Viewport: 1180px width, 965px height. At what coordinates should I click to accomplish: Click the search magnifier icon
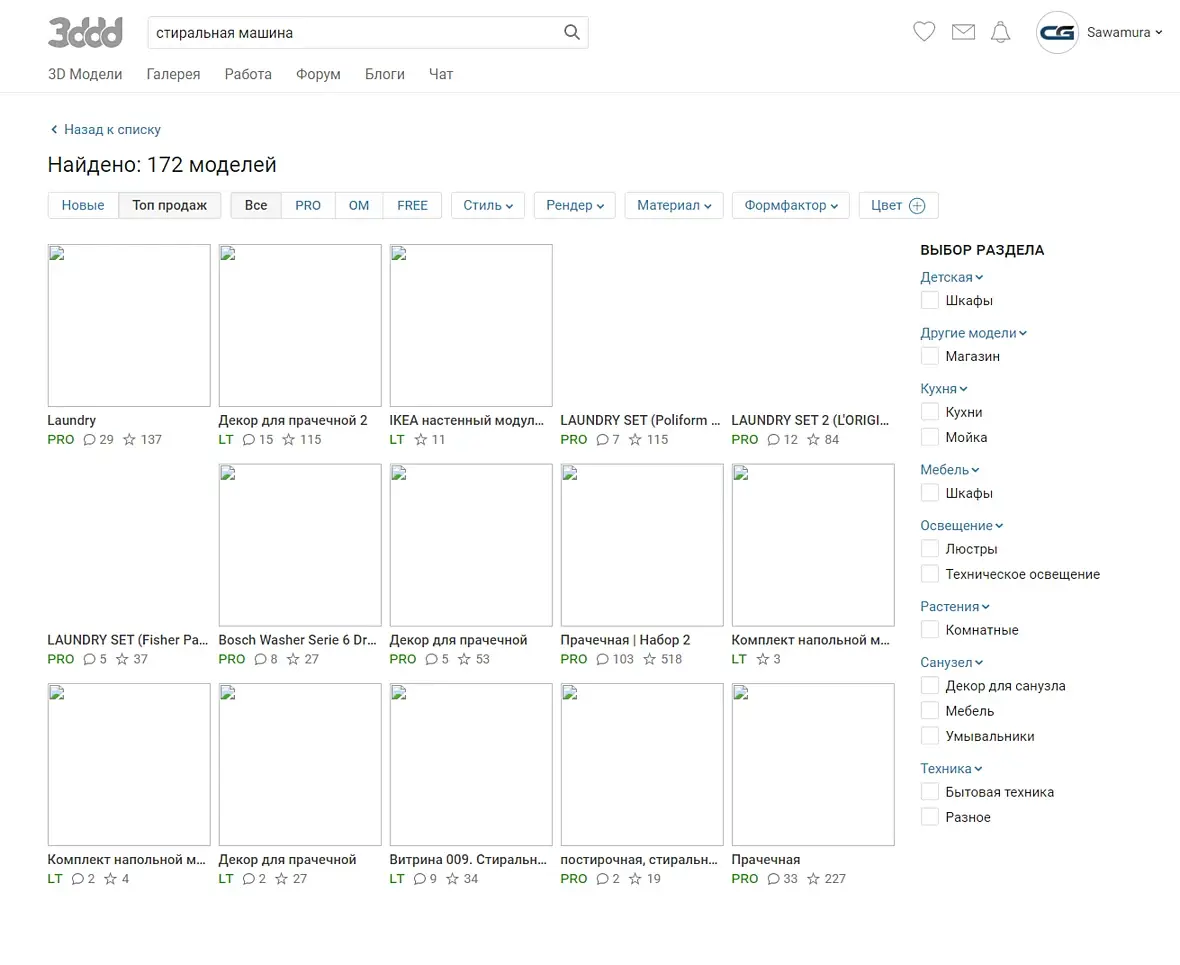tap(572, 32)
